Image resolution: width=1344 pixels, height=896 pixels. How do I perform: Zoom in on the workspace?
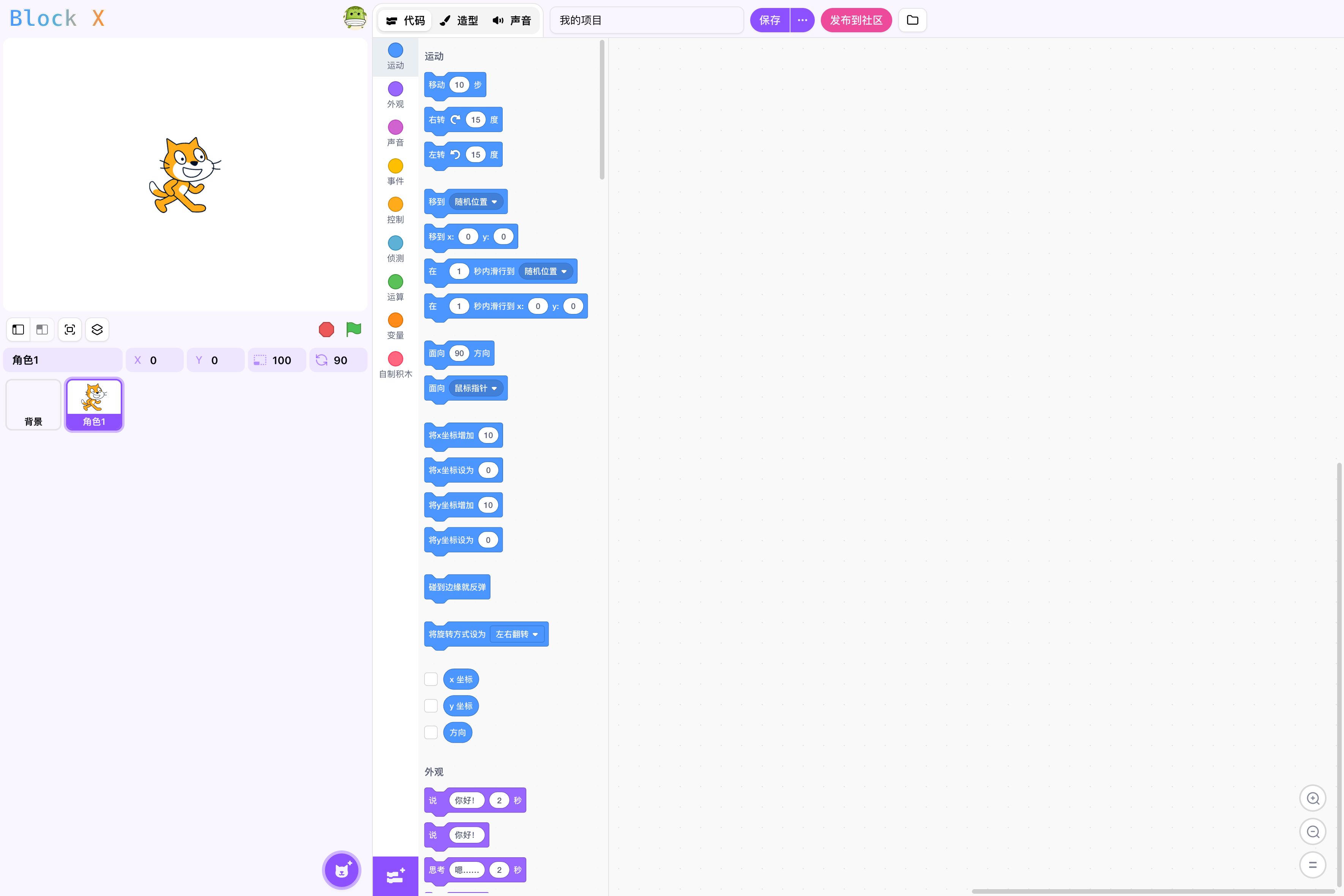[1312, 798]
